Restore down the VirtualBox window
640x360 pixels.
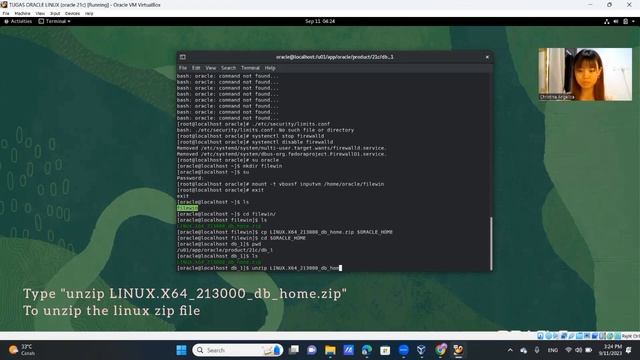point(609,5)
